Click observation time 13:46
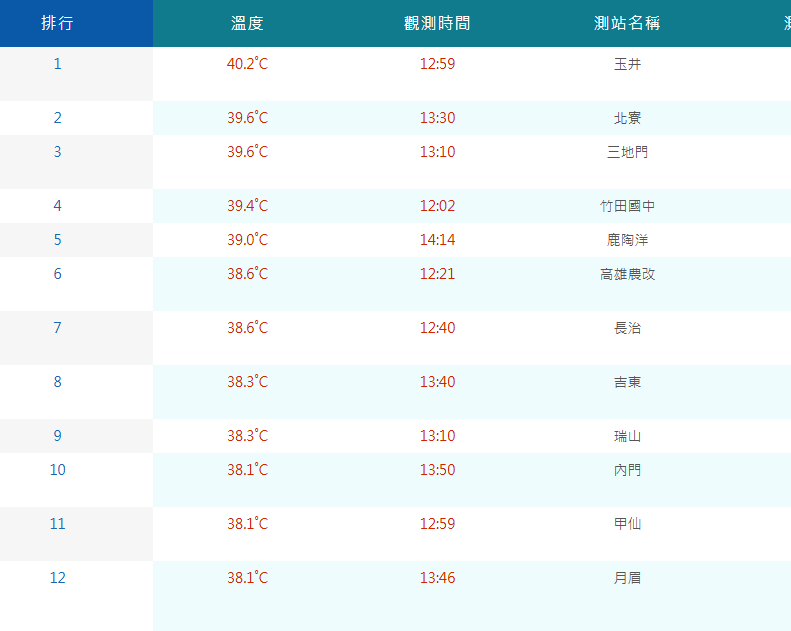The height and width of the screenshot is (631, 791). (x=437, y=578)
